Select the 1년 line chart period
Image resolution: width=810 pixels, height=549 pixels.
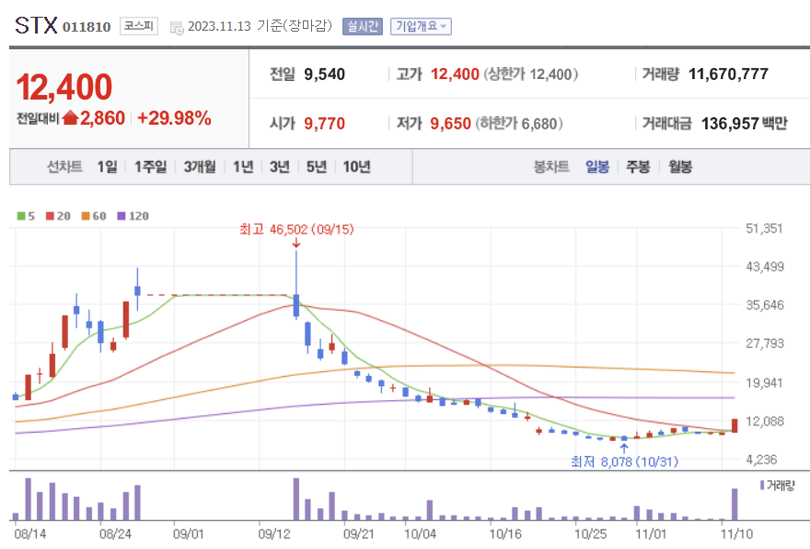pyautogui.click(x=243, y=167)
